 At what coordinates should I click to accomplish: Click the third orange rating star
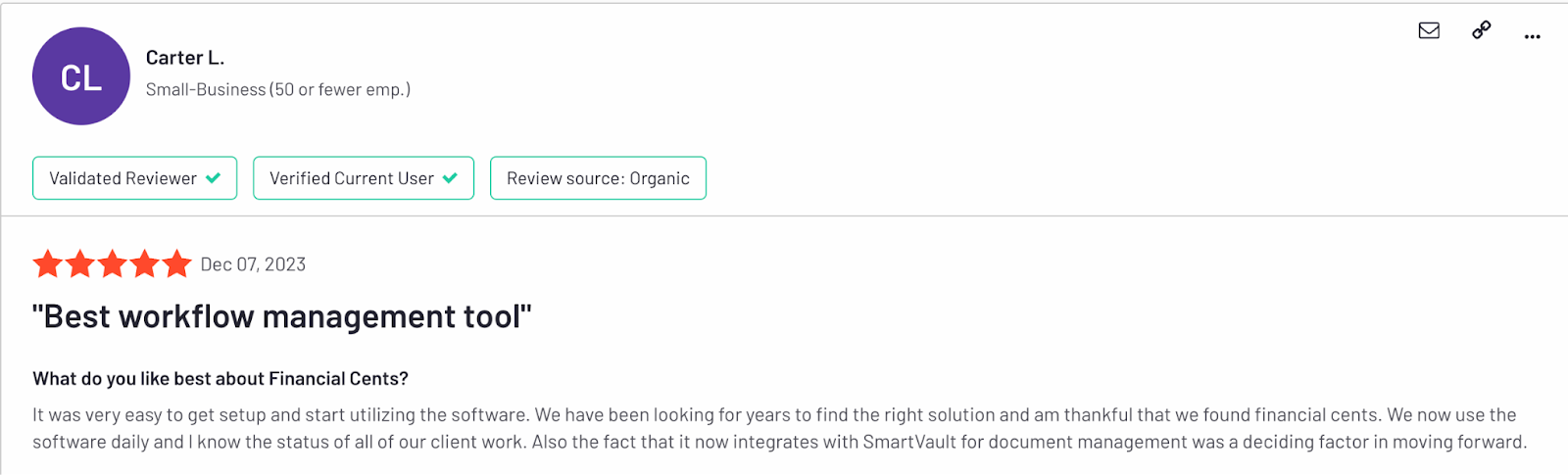click(113, 263)
